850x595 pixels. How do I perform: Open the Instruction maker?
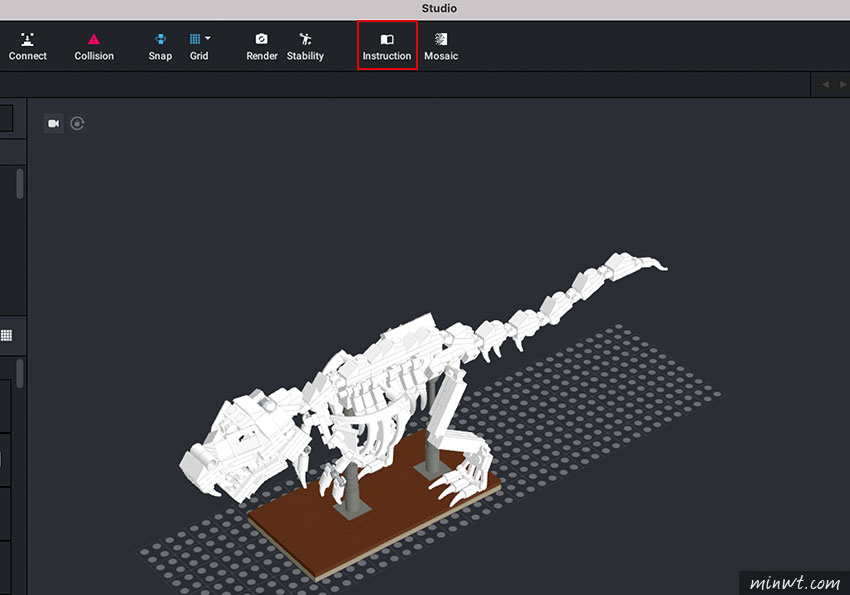point(387,47)
